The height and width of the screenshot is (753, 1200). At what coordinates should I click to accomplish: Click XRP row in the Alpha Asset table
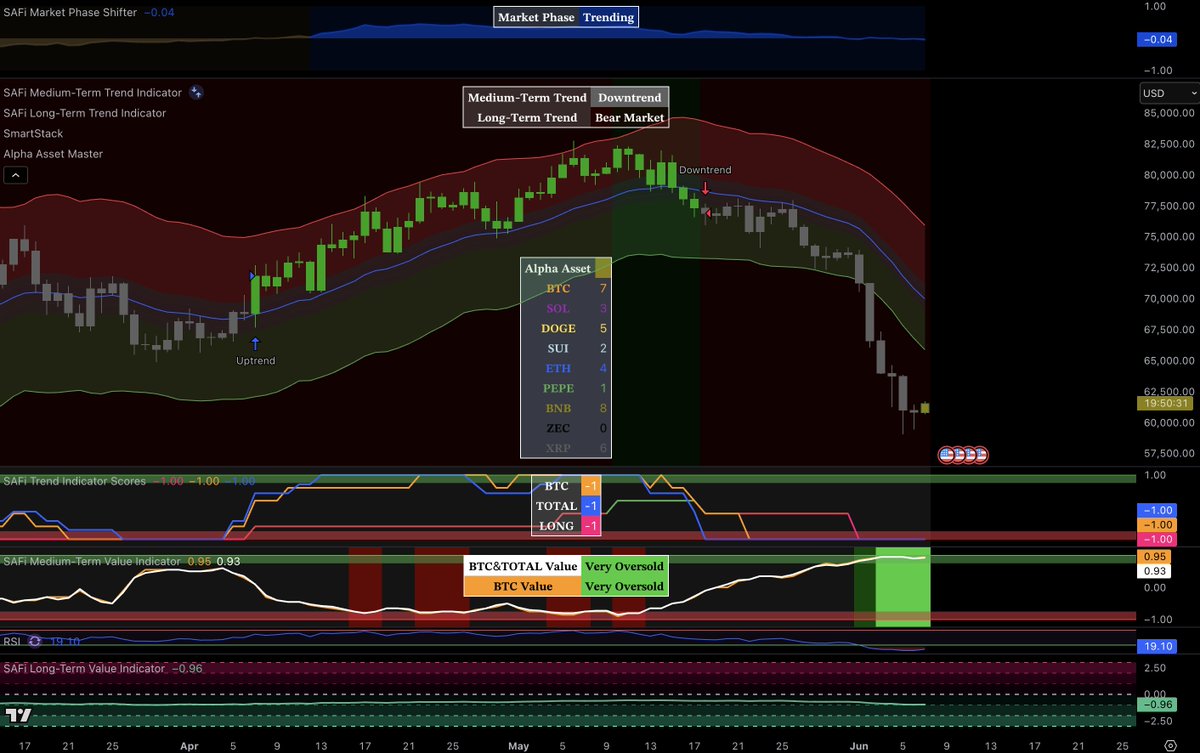[567, 449]
